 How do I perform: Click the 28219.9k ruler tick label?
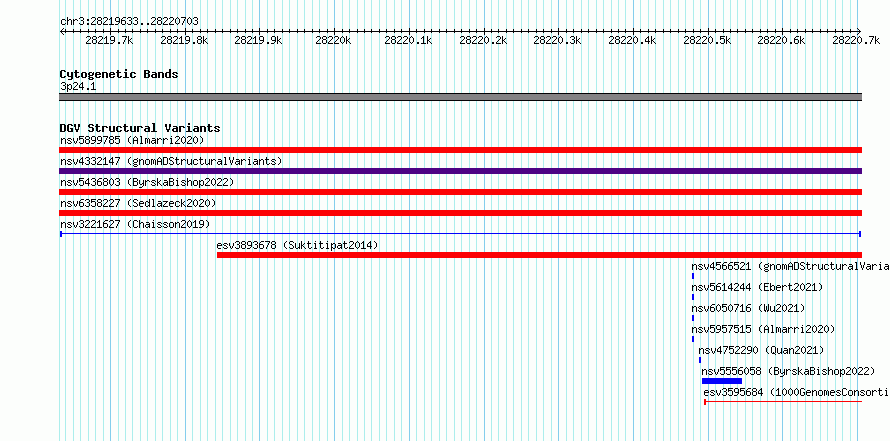pos(258,40)
